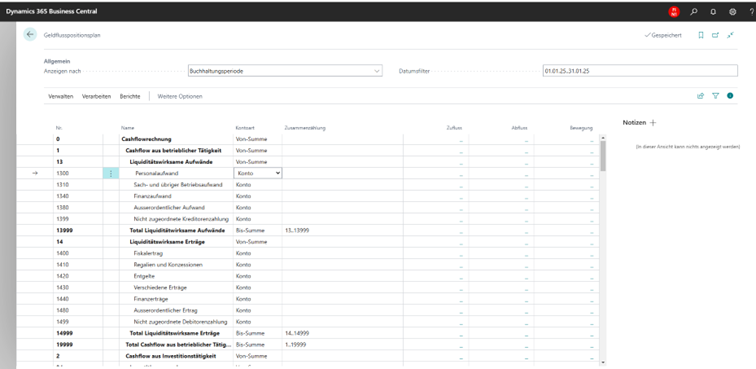Viewport: 756px width, 369px height.
Task: Click the 13..13999 totaling cell
Action: tap(342, 231)
